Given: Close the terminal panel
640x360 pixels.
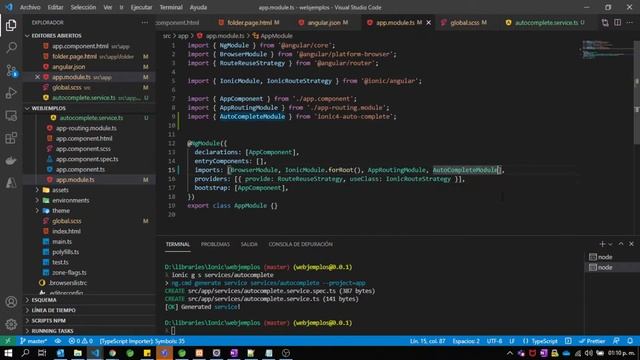Looking at the screenshot, I should [631, 244].
